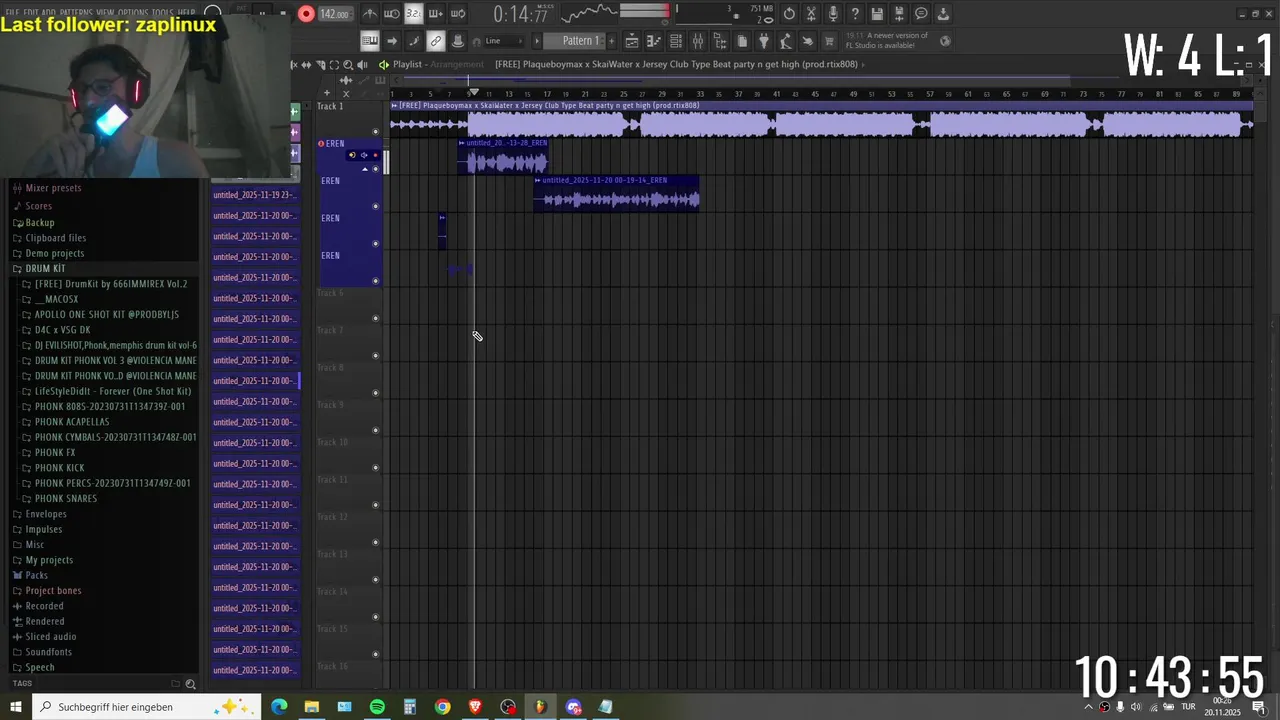Open the Line snap dropdown

(504, 41)
